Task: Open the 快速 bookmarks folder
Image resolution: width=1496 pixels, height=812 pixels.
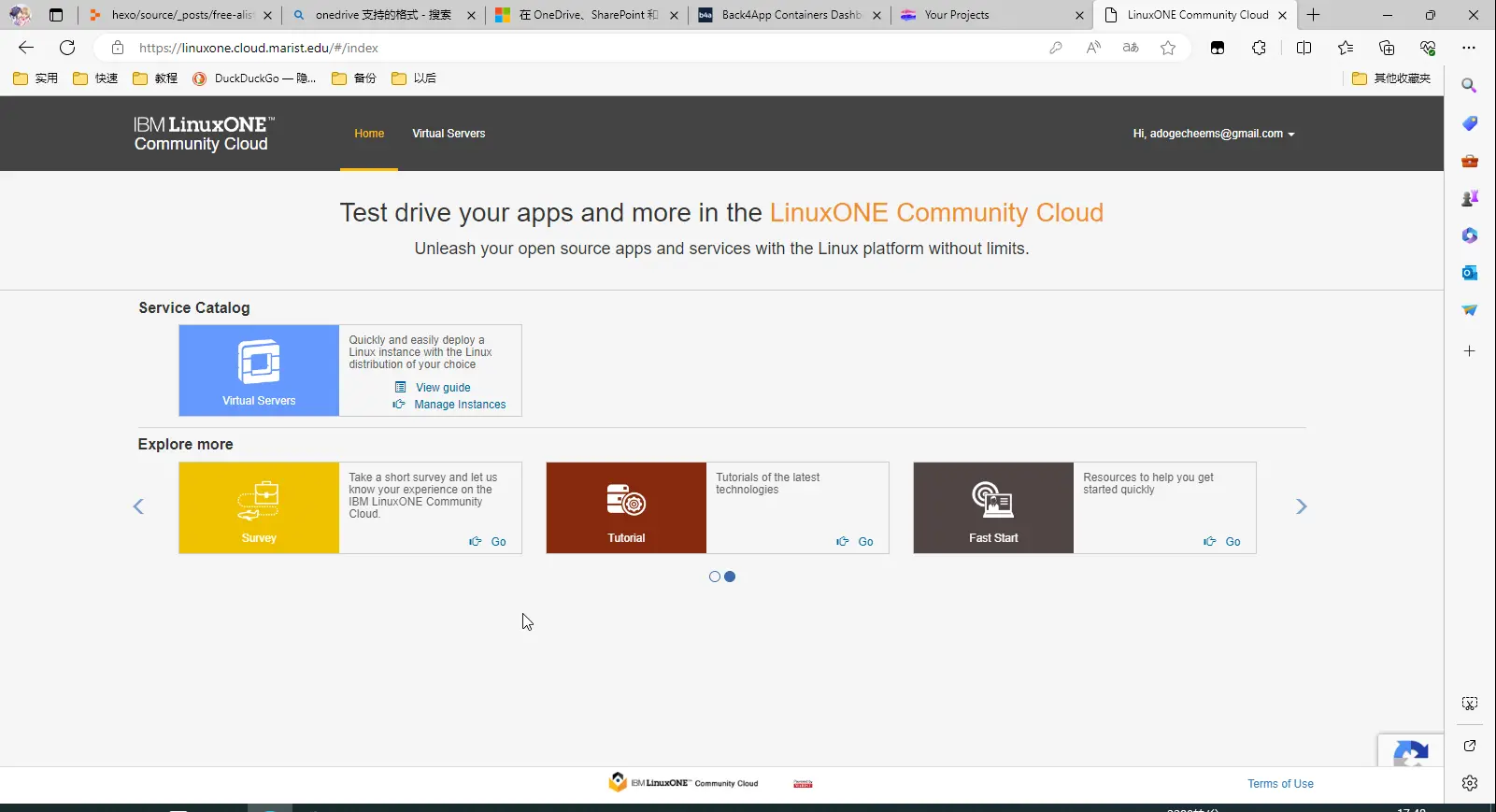Action: pos(95,78)
